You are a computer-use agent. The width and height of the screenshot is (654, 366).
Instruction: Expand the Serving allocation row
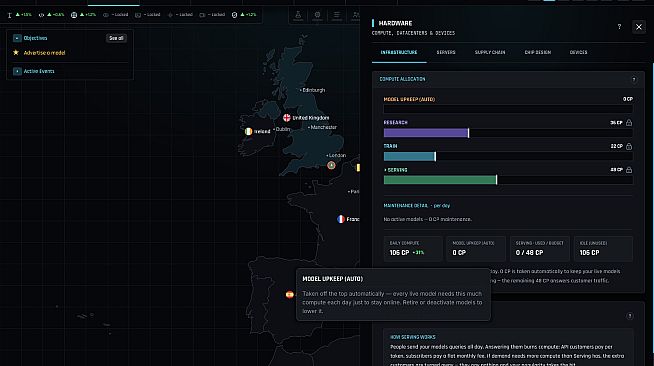pos(395,170)
